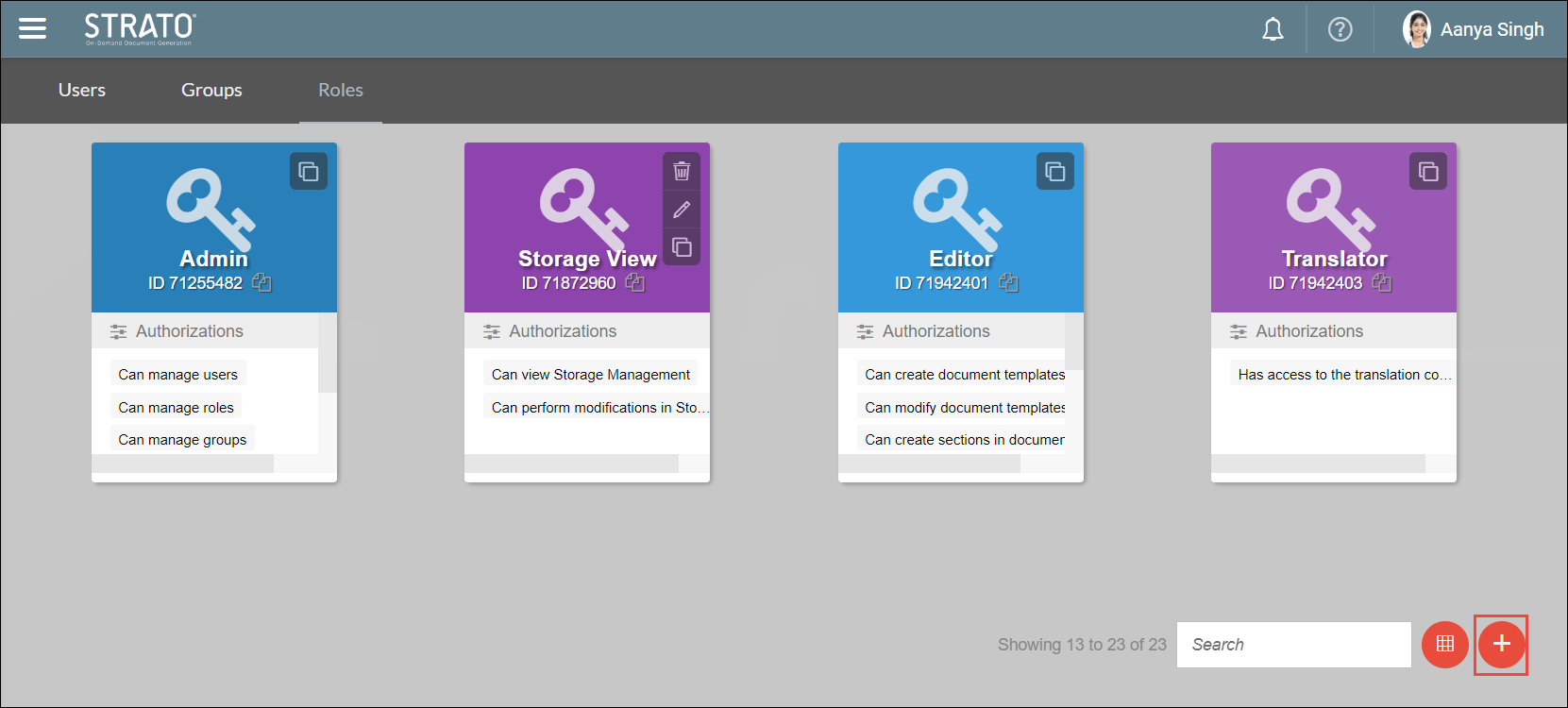The image size is (1568, 708).
Task: Select the Can manage users authorization
Action: pos(178,375)
